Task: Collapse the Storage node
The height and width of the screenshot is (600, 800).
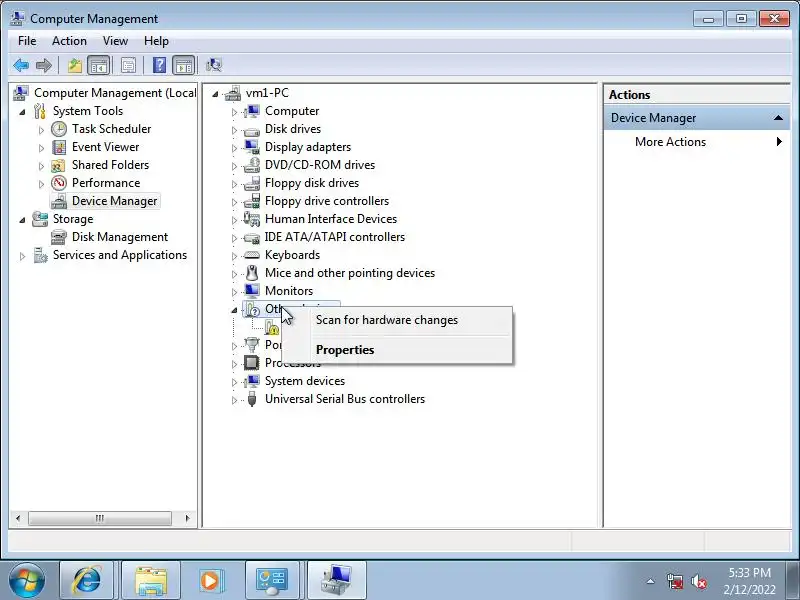Action: click(x=22, y=220)
